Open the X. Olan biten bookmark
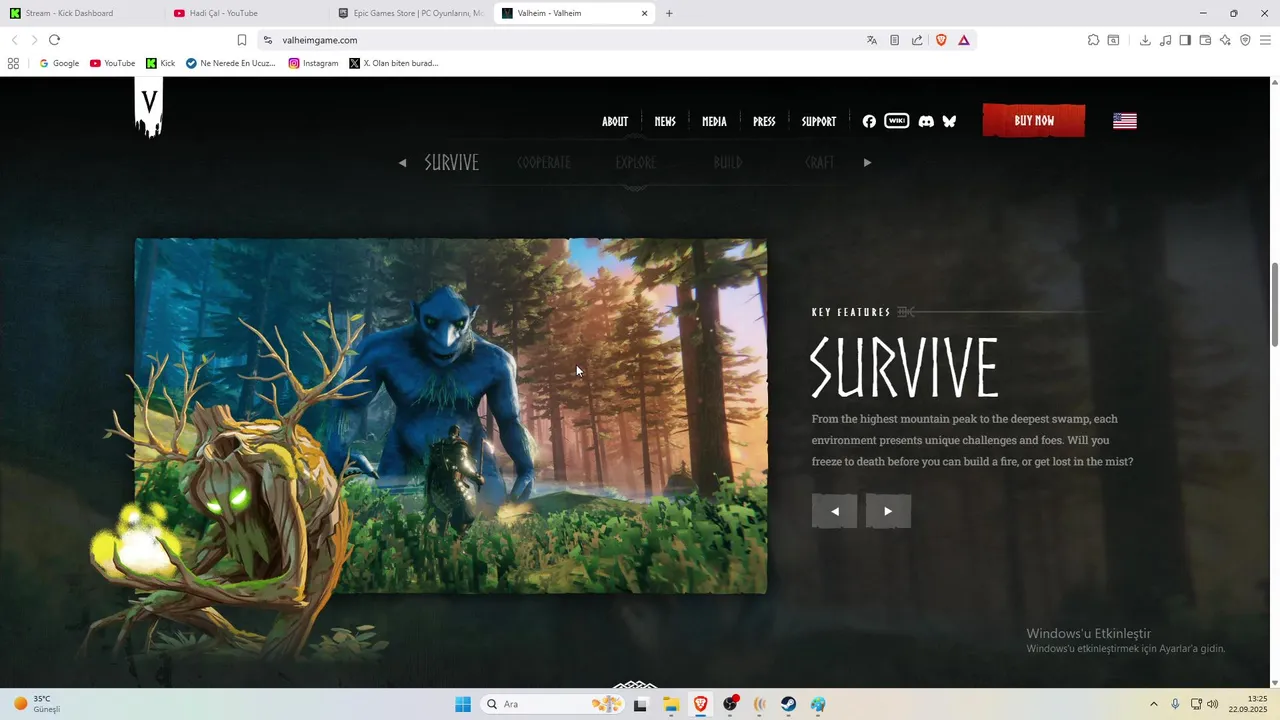The height and width of the screenshot is (720, 1280). click(394, 63)
